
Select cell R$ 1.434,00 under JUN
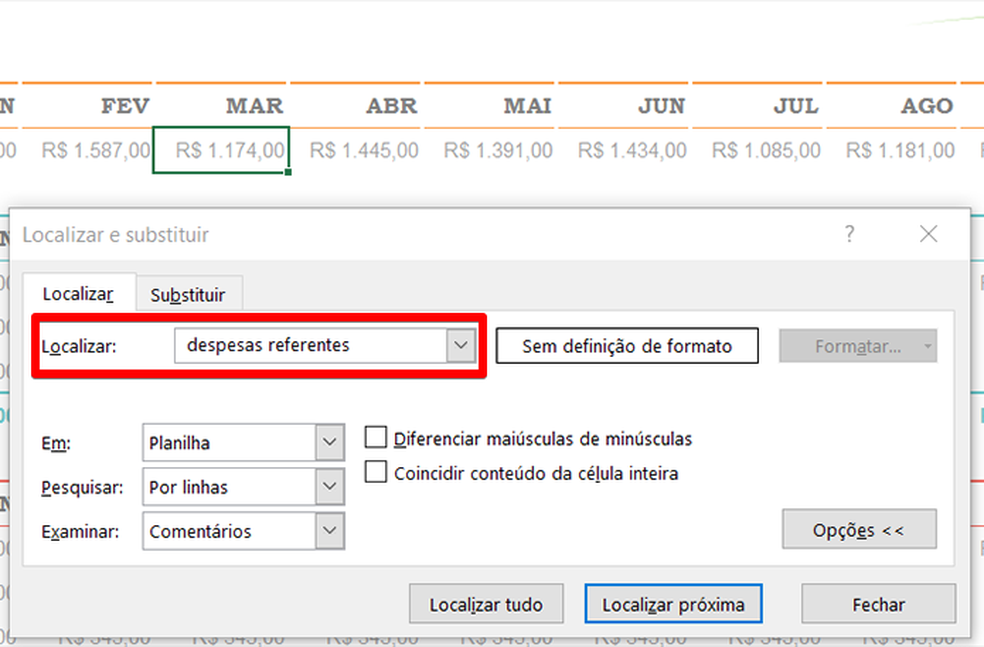point(624,151)
